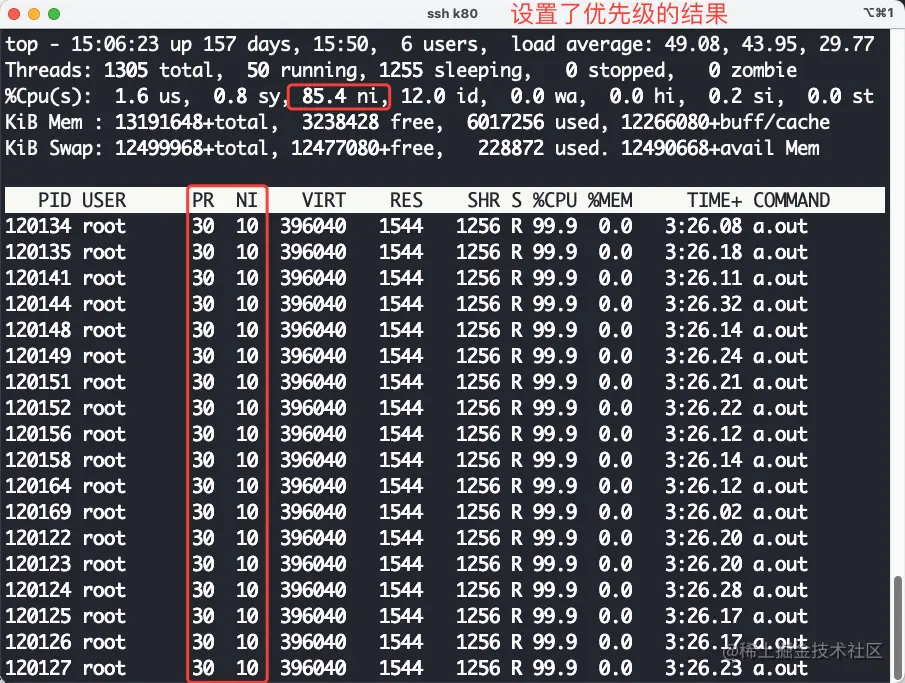Click PID 120141 in process list
The height and width of the screenshot is (683, 905).
pyautogui.click(x=38, y=278)
